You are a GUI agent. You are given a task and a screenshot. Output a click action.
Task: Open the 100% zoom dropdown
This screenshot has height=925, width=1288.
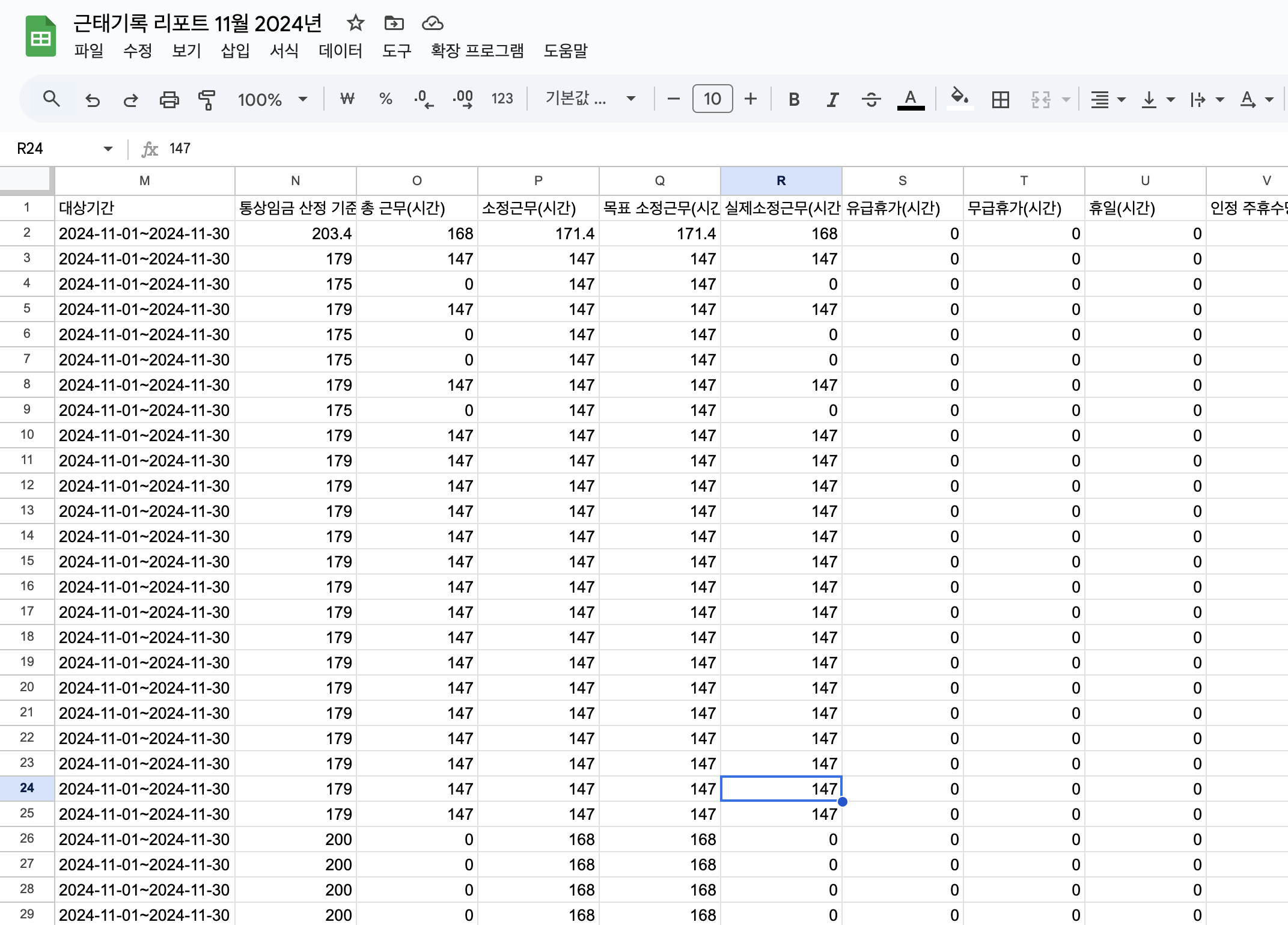click(x=273, y=99)
